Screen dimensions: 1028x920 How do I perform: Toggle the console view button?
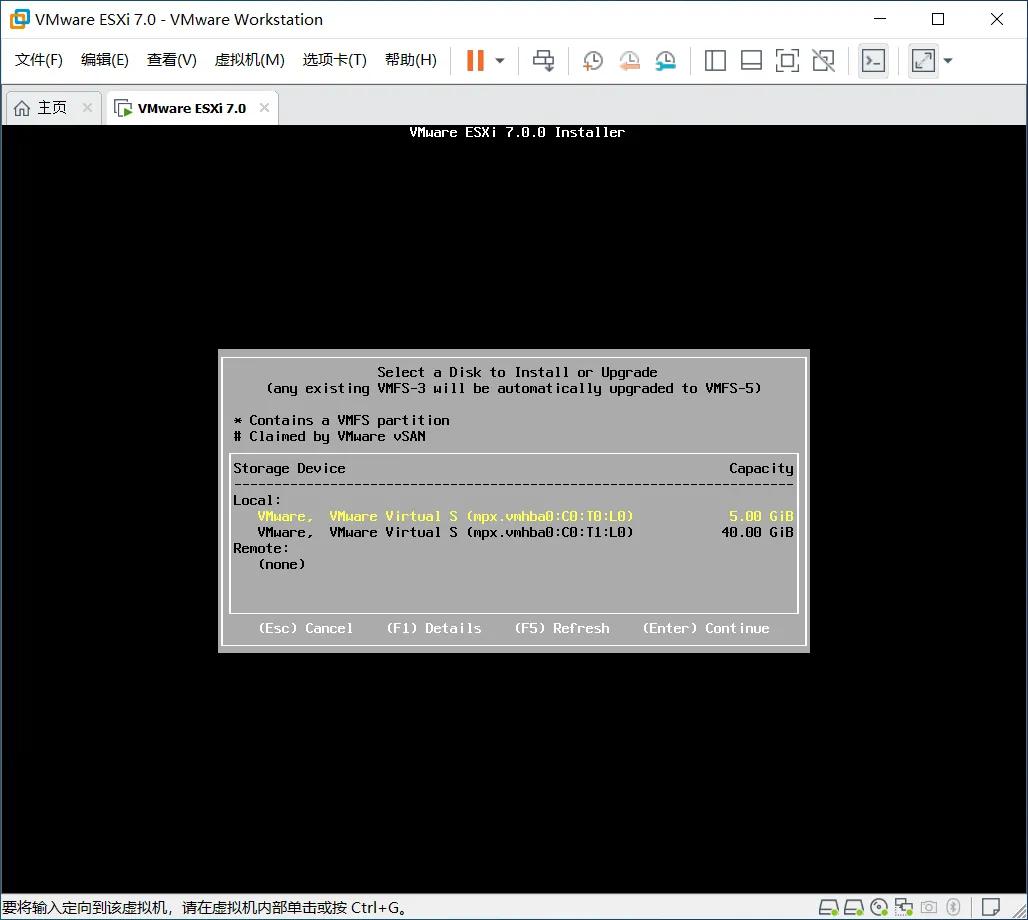tap(873, 60)
